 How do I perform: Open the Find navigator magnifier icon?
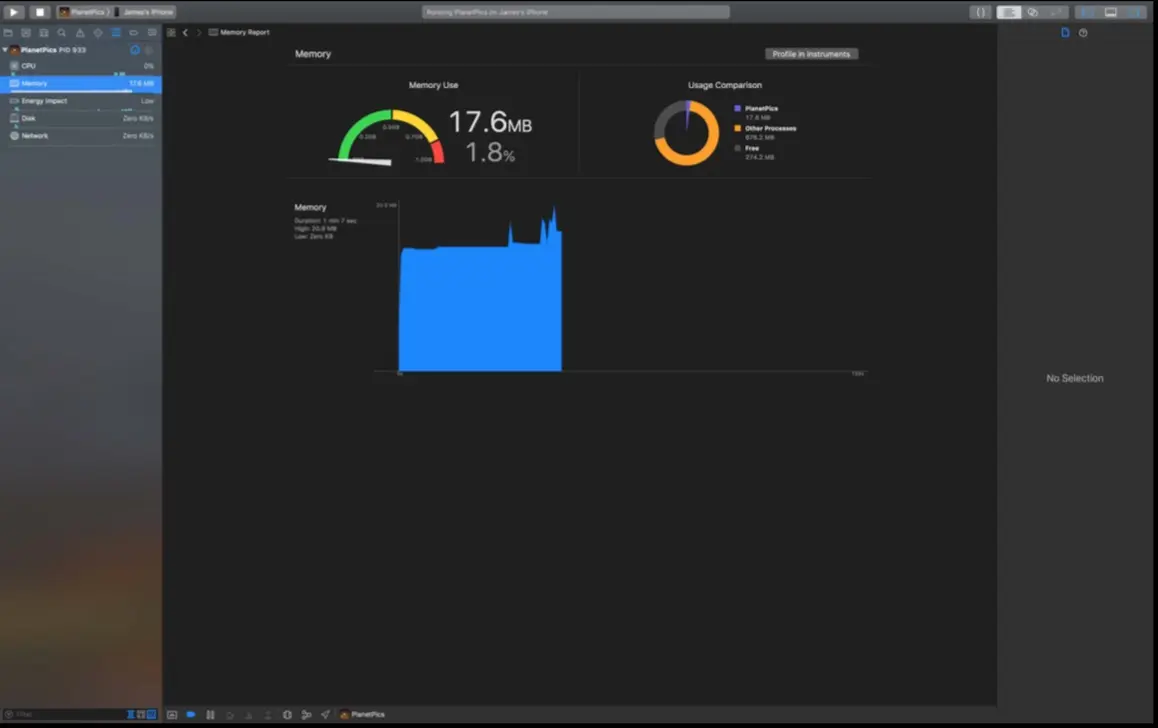click(62, 32)
